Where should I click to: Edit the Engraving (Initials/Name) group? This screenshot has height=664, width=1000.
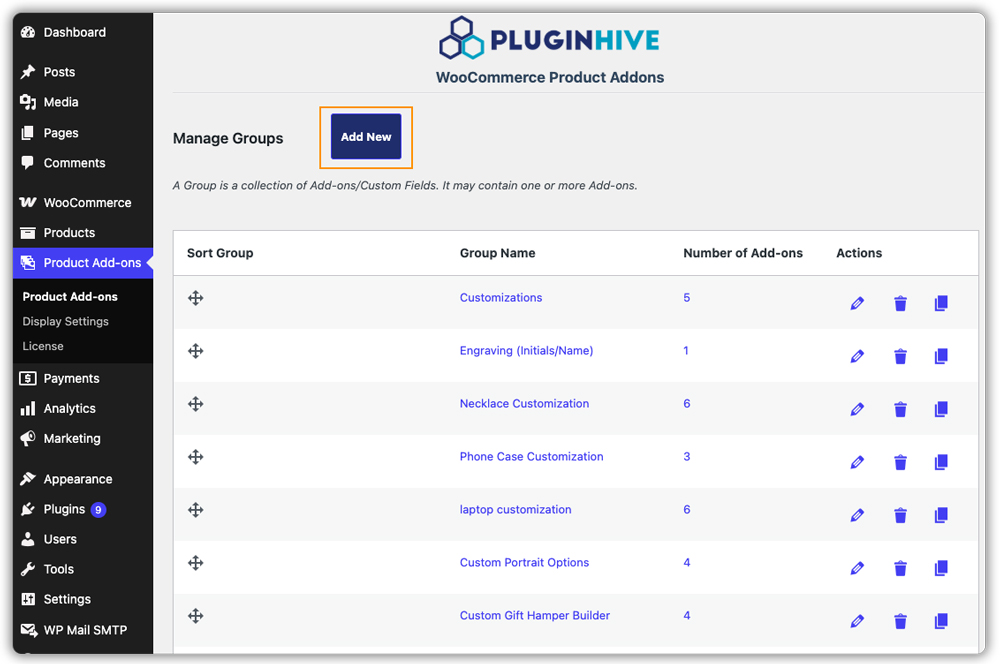click(x=857, y=356)
